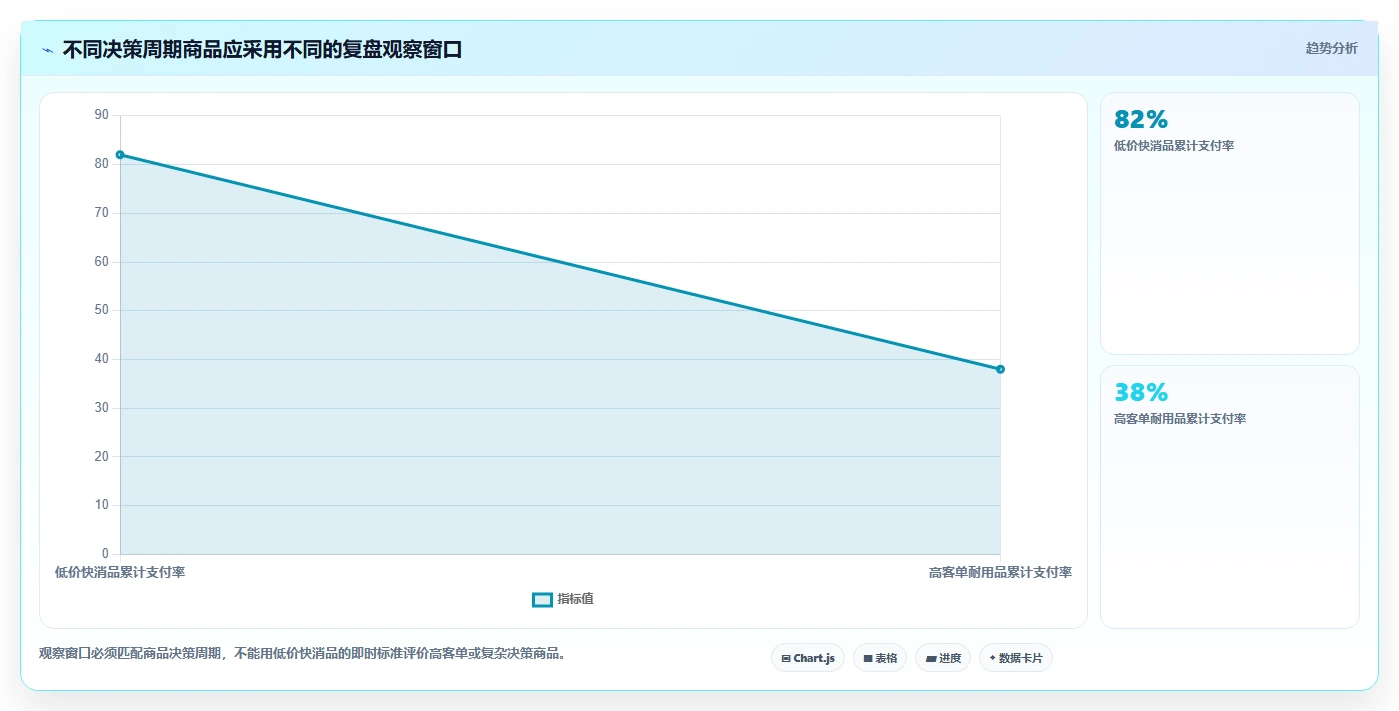Click the 趋势分析 label in header
1399x711 pixels.
1331,48
